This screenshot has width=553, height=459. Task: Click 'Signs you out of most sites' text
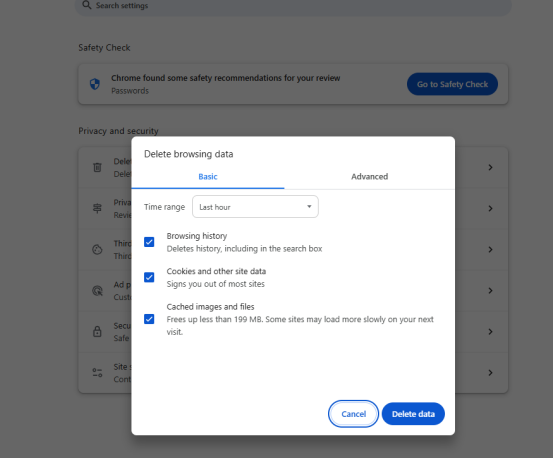[x=215, y=284]
